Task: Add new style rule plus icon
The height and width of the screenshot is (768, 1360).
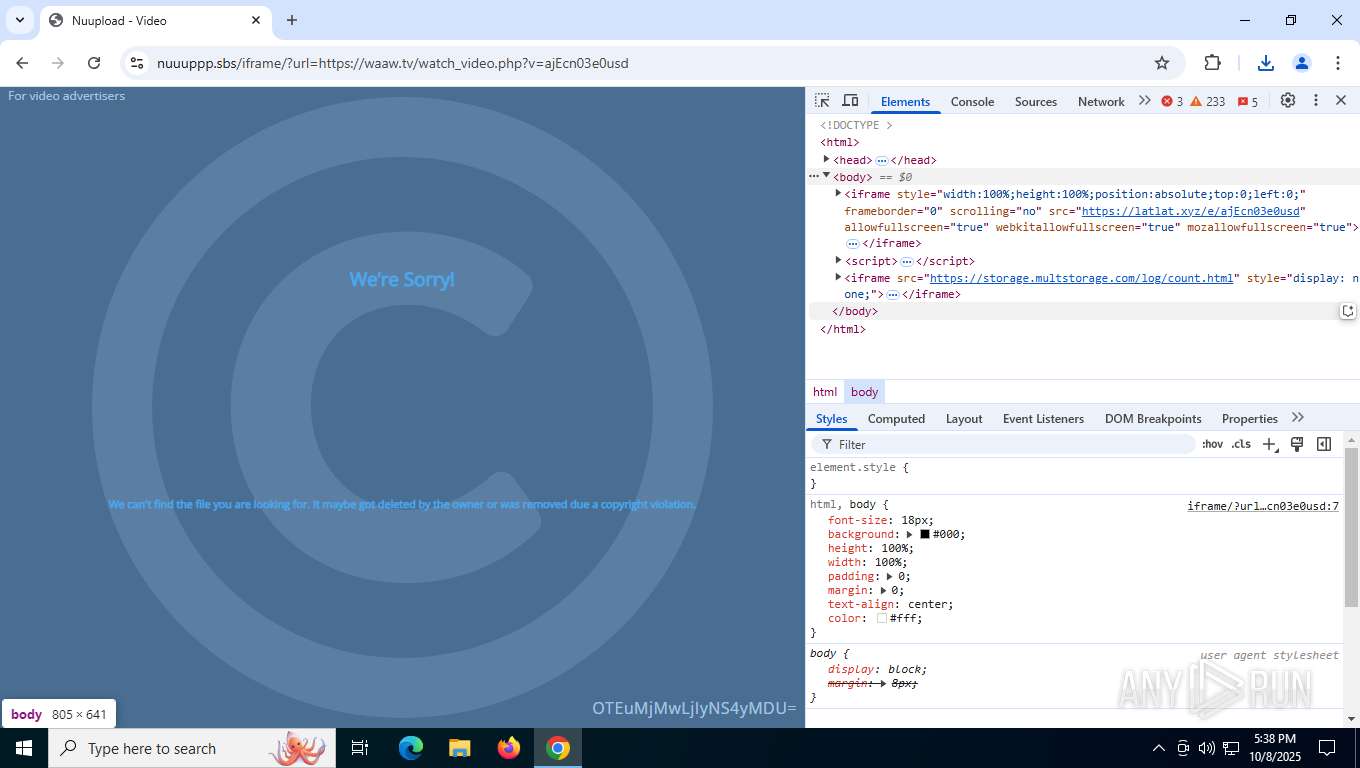Action: (1270, 444)
